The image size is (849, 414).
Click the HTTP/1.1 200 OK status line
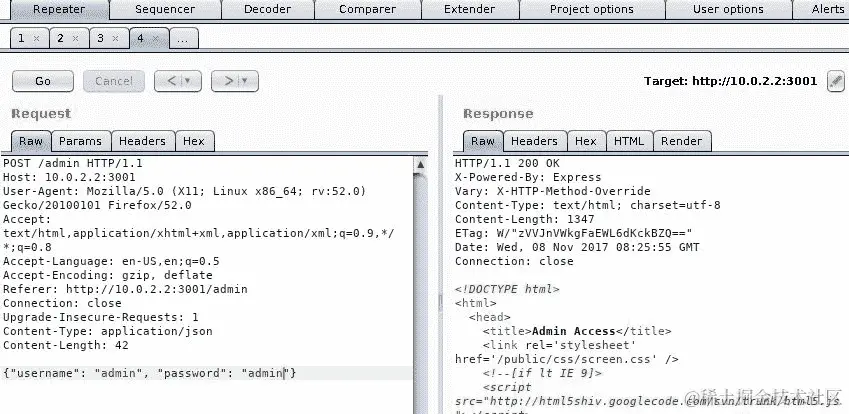click(x=507, y=163)
